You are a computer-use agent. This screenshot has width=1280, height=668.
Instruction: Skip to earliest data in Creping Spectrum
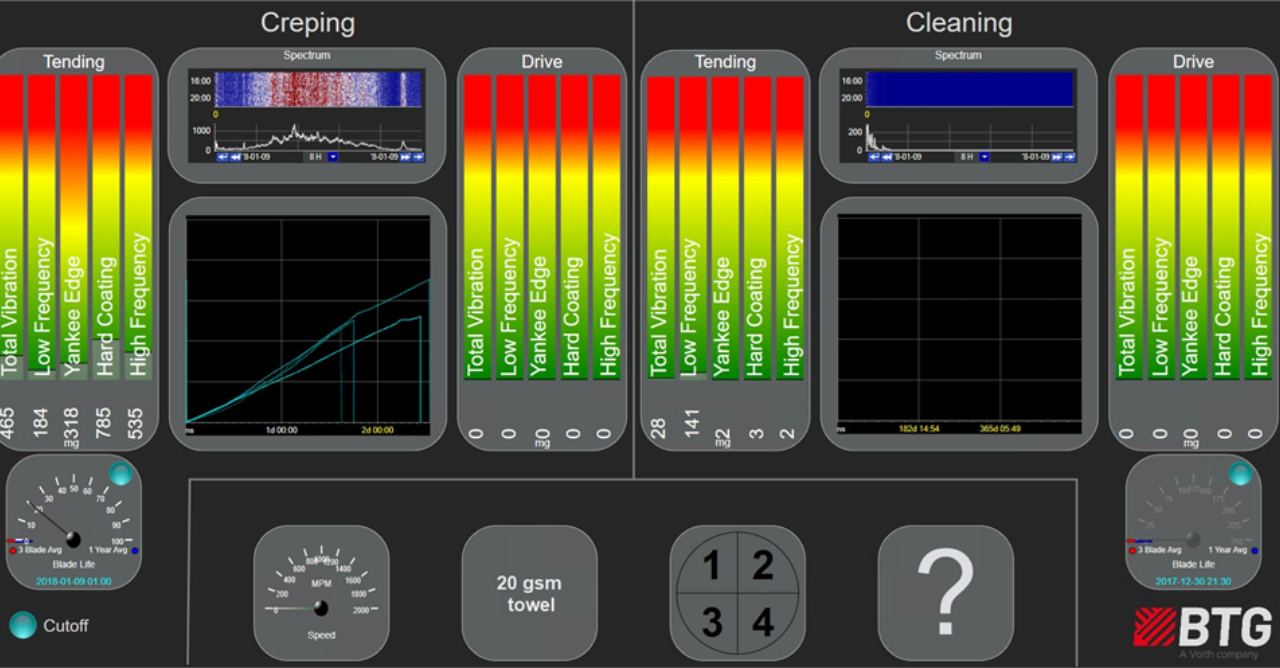coord(222,157)
